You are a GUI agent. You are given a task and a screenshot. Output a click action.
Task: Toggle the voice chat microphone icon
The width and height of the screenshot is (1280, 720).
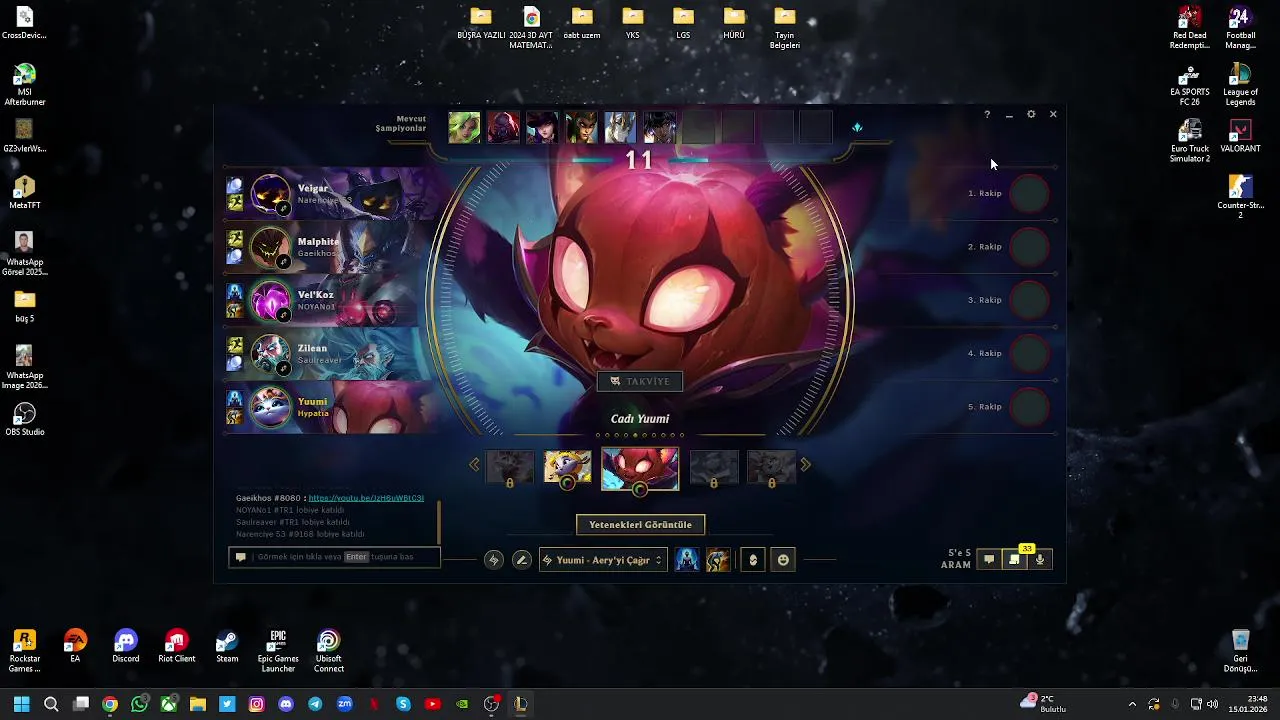(x=1040, y=560)
